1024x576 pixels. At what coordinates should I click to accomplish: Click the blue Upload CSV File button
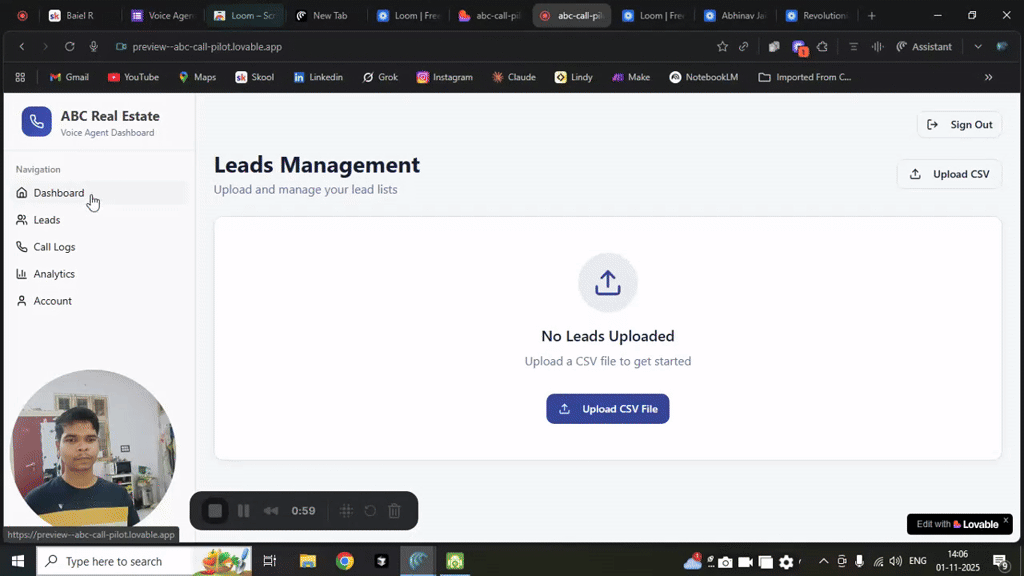(x=607, y=409)
